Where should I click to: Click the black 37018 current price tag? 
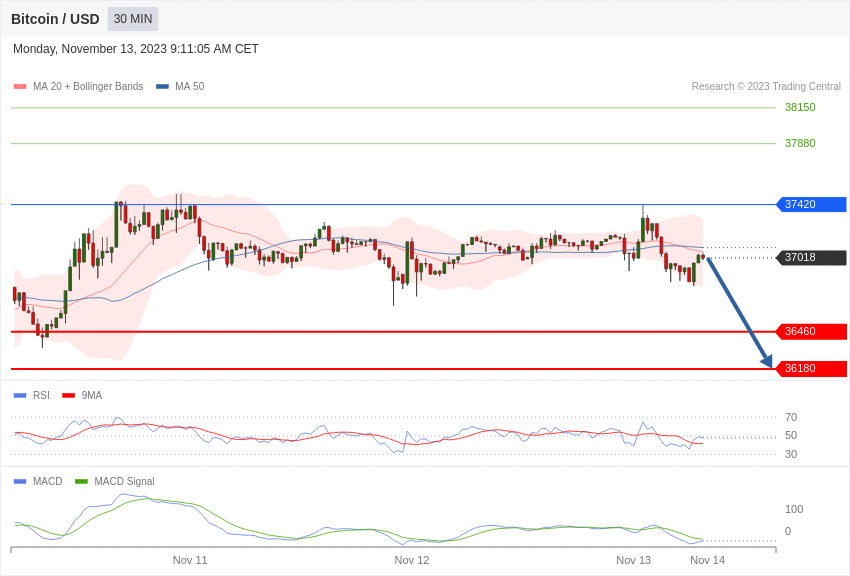pos(812,257)
